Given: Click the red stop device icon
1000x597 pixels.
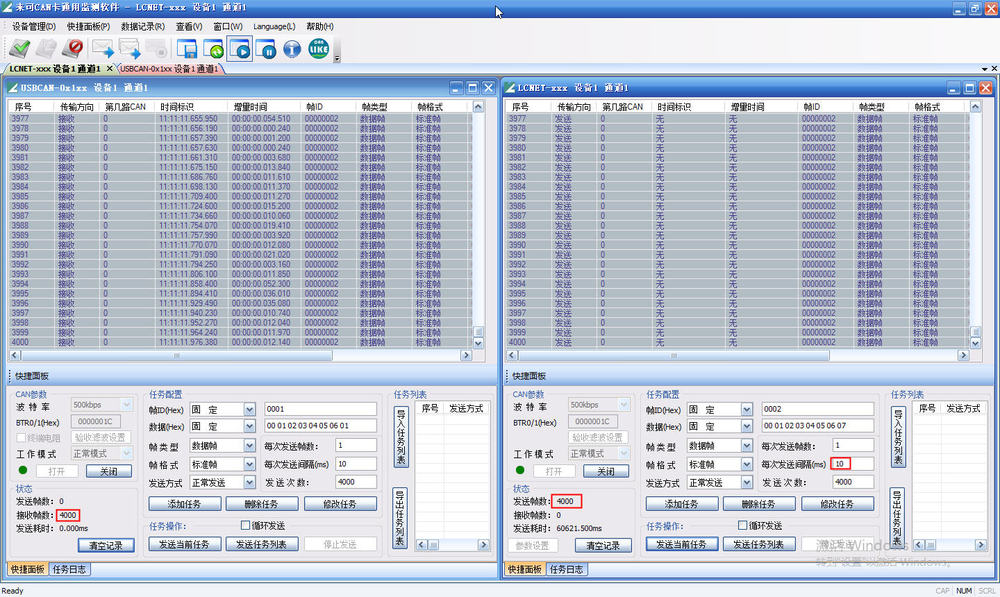Looking at the screenshot, I should point(75,47).
